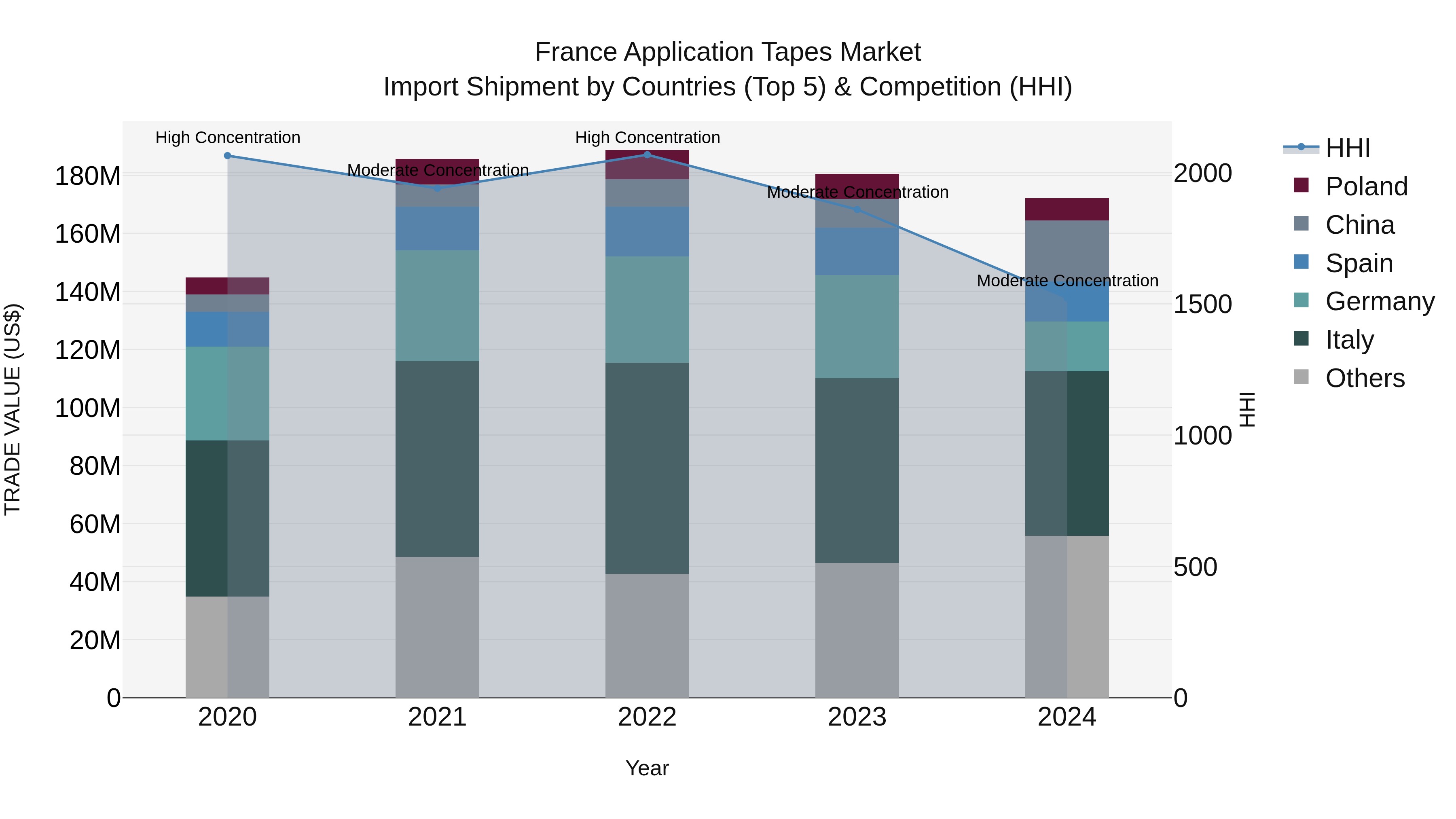Toggle Poland series in the legend
Image resolution: width=1456 pixels, height=819 pixels.
(x=1351, y=186)
